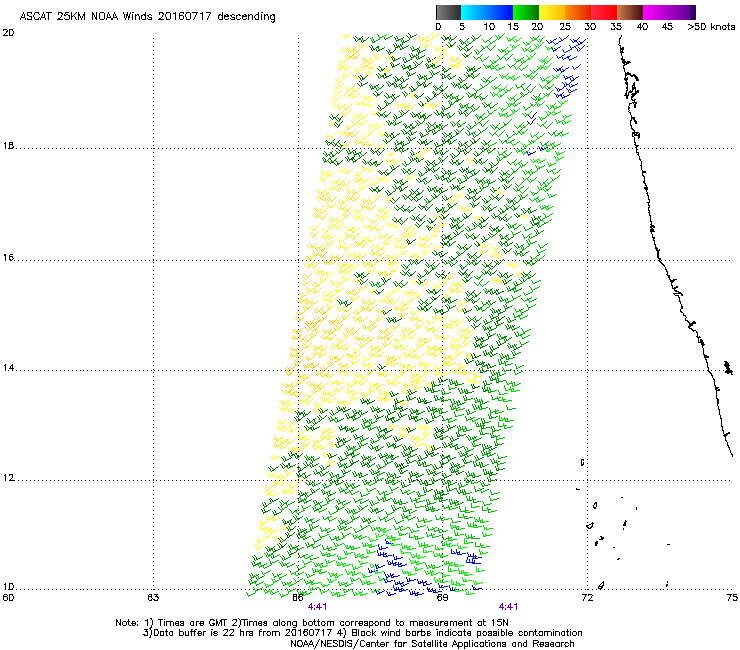
Task: Click the latitude label '10'
Action: (x=8, y=587)
